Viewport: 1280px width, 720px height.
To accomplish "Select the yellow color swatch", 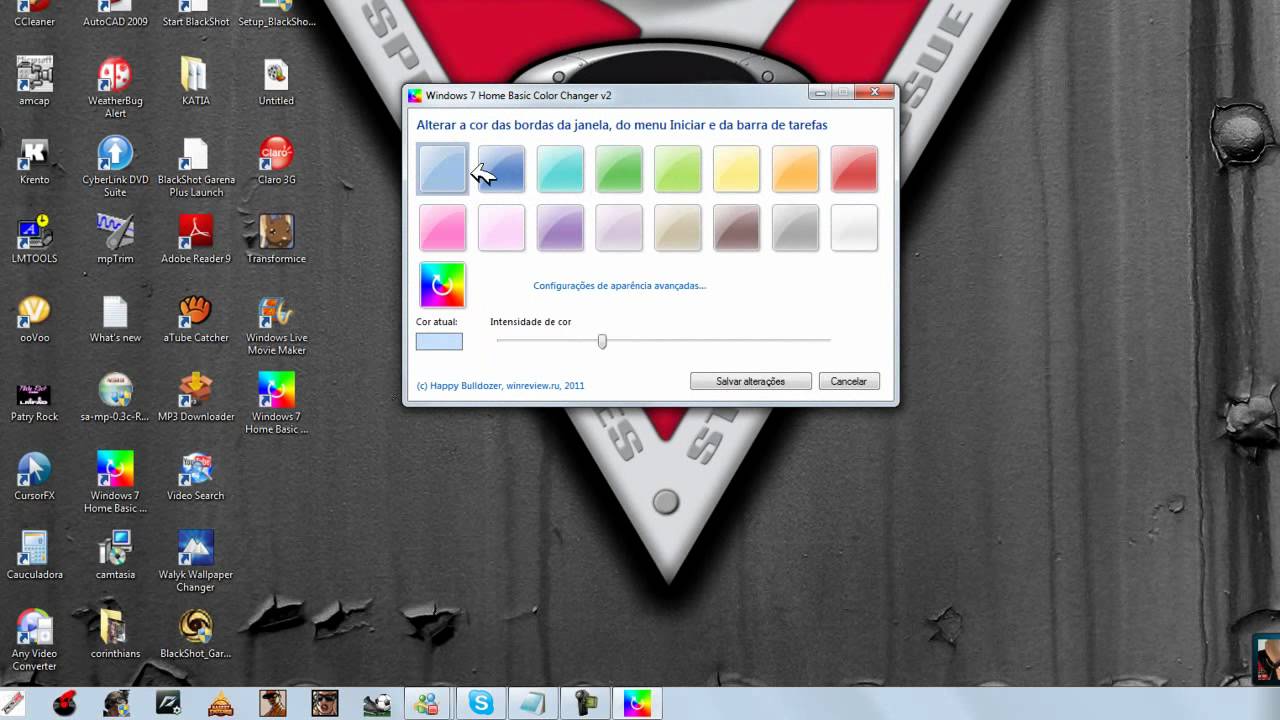I will click(737, 169).
